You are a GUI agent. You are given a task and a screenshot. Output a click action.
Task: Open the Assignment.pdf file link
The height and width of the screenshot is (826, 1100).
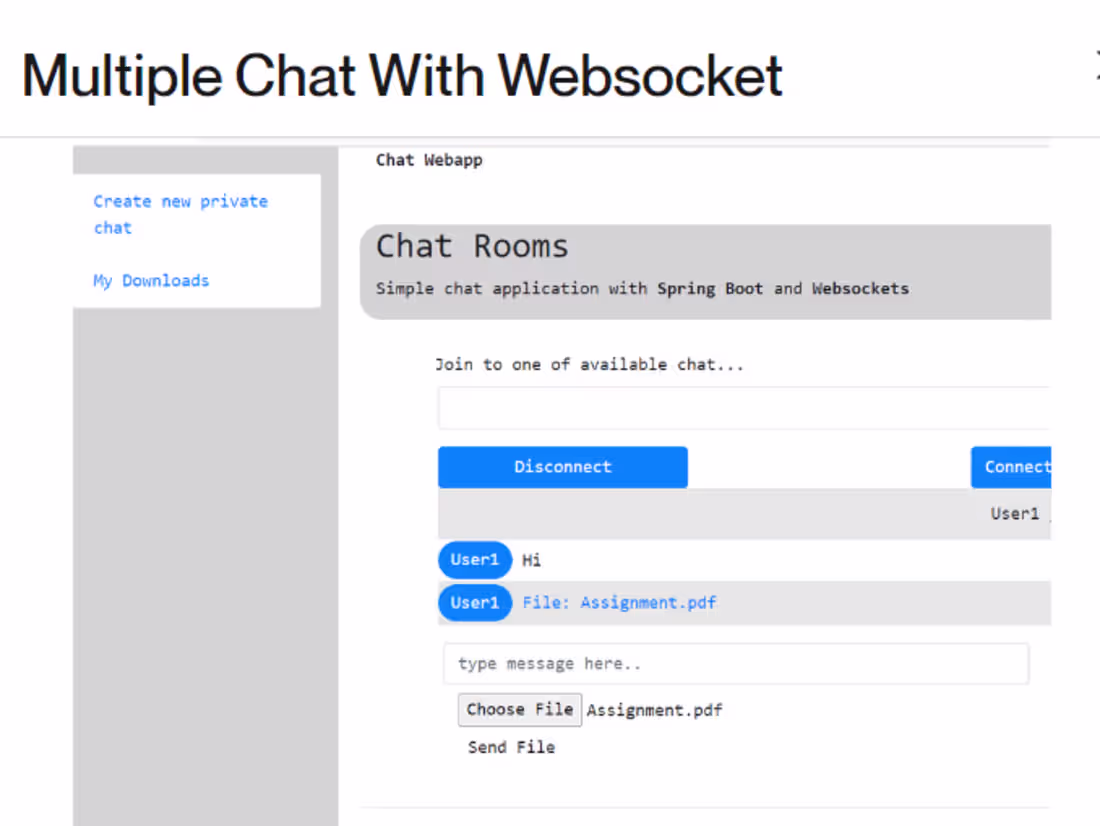click(648, 602)
